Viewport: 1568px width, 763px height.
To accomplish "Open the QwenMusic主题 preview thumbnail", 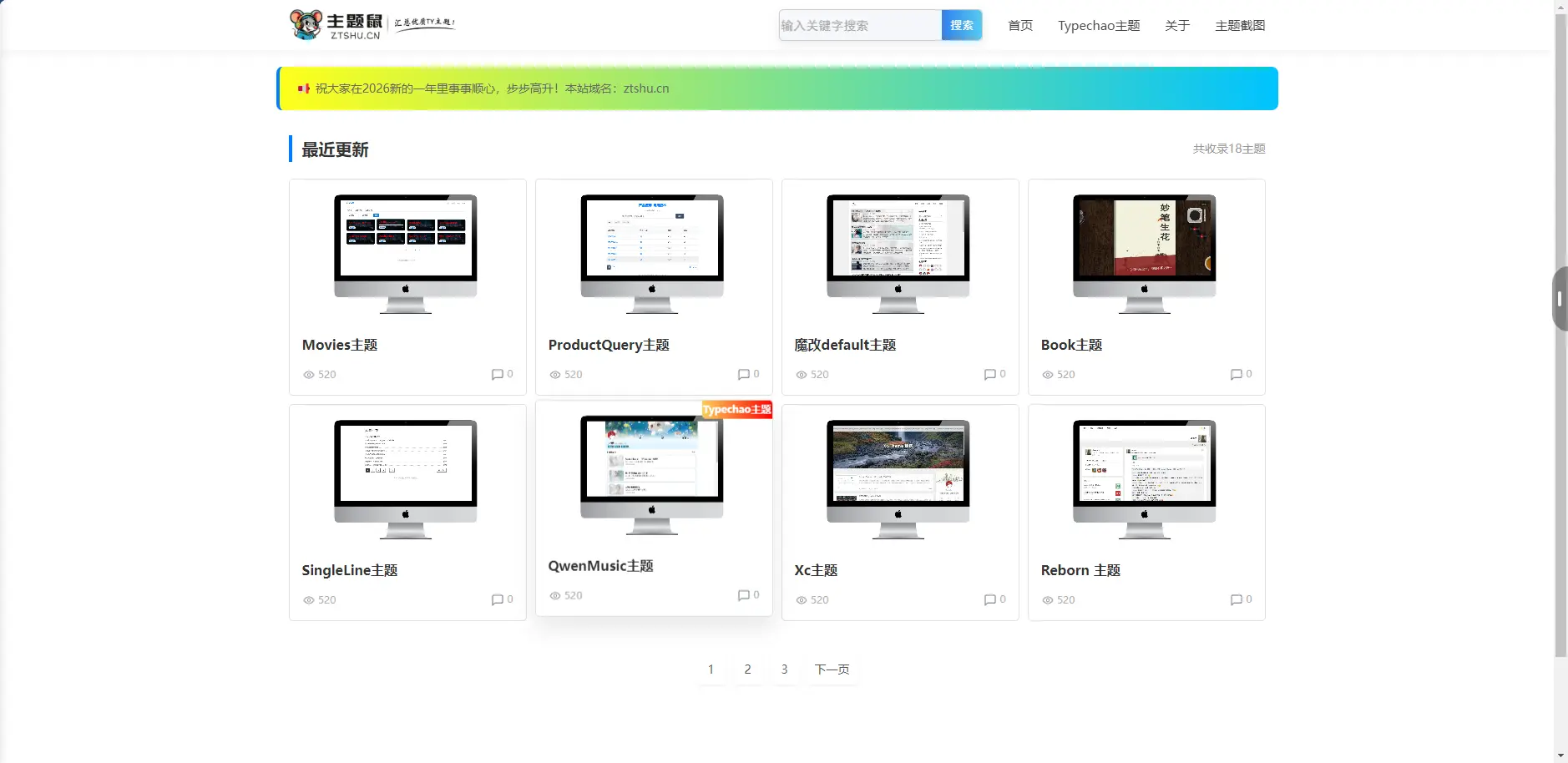I will pos(652,475).
